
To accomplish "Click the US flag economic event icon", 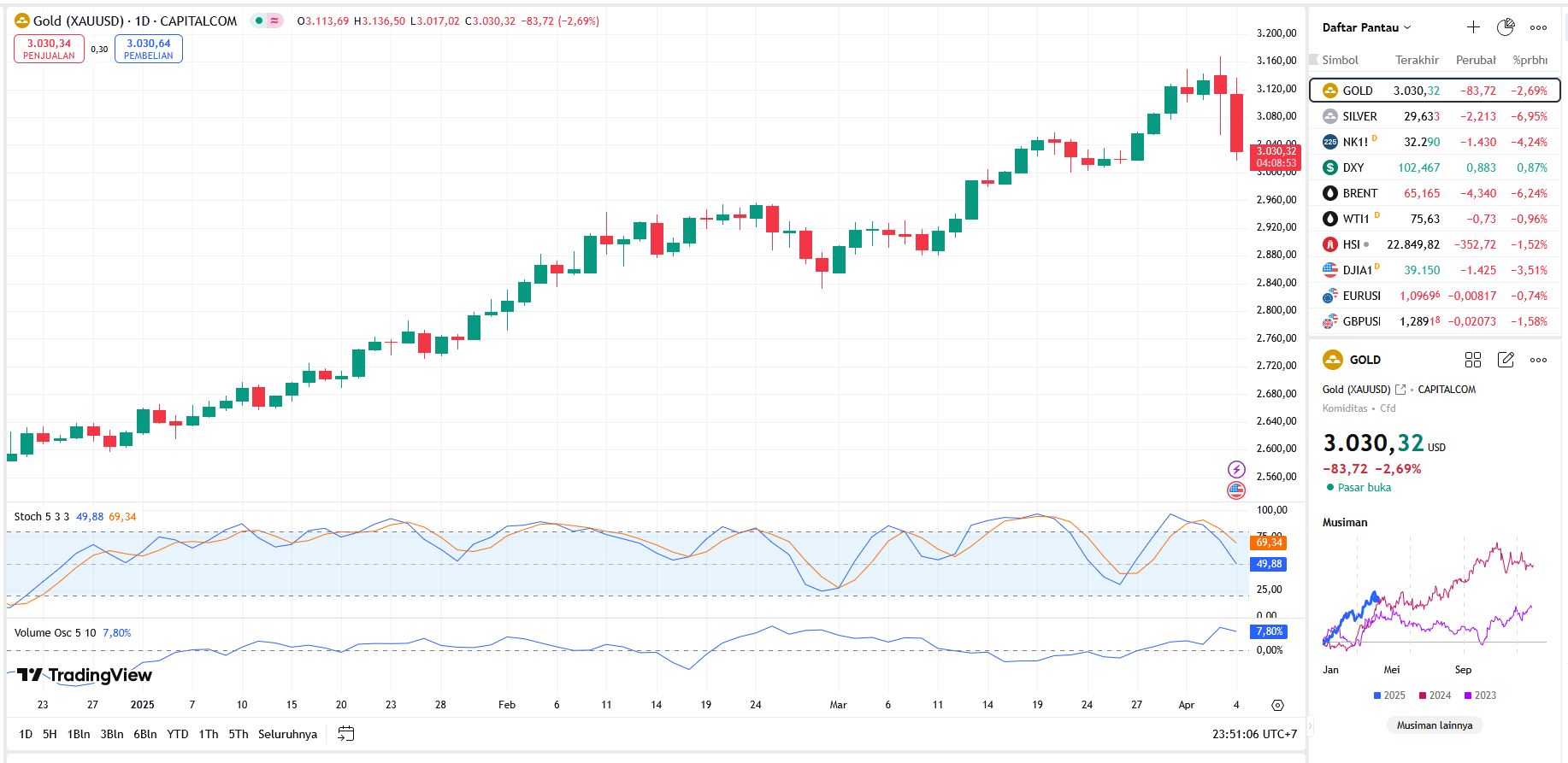I will [x=1236, y=490].
